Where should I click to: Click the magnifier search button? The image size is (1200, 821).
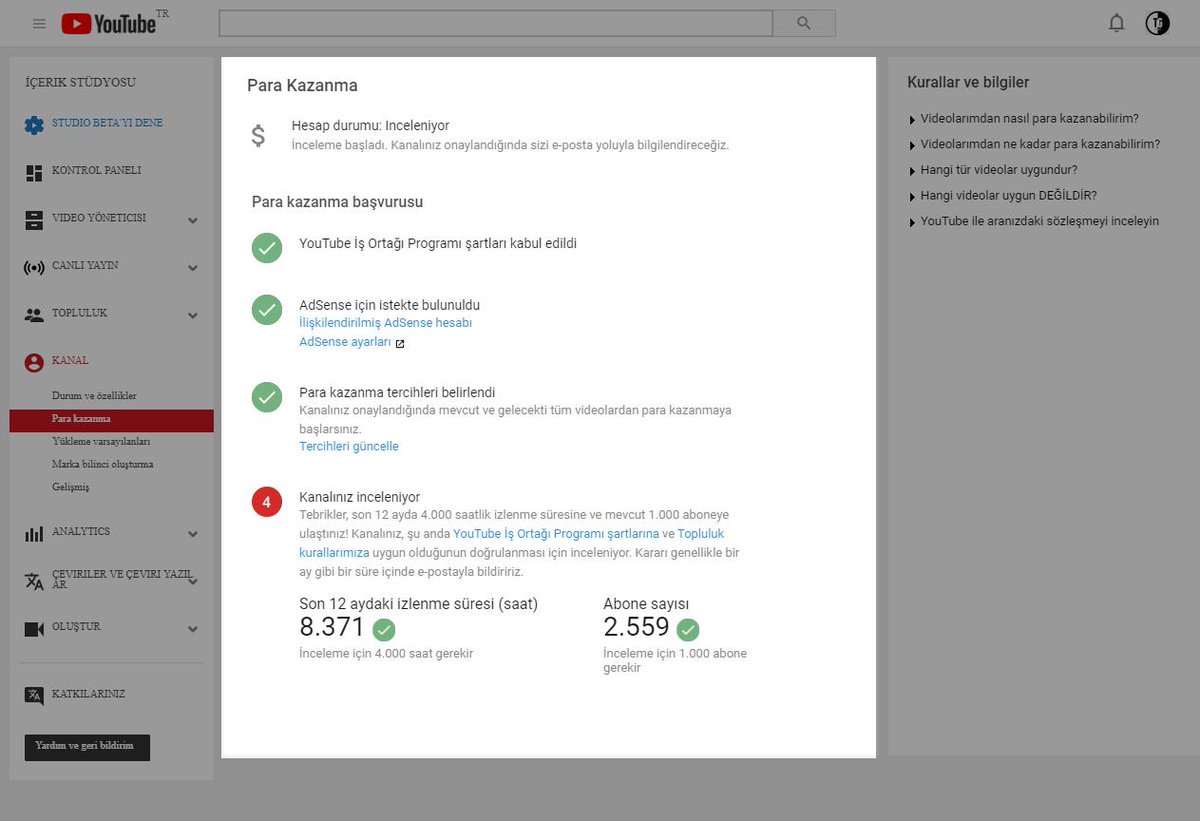pyautogui.click(x=804, y=23)
